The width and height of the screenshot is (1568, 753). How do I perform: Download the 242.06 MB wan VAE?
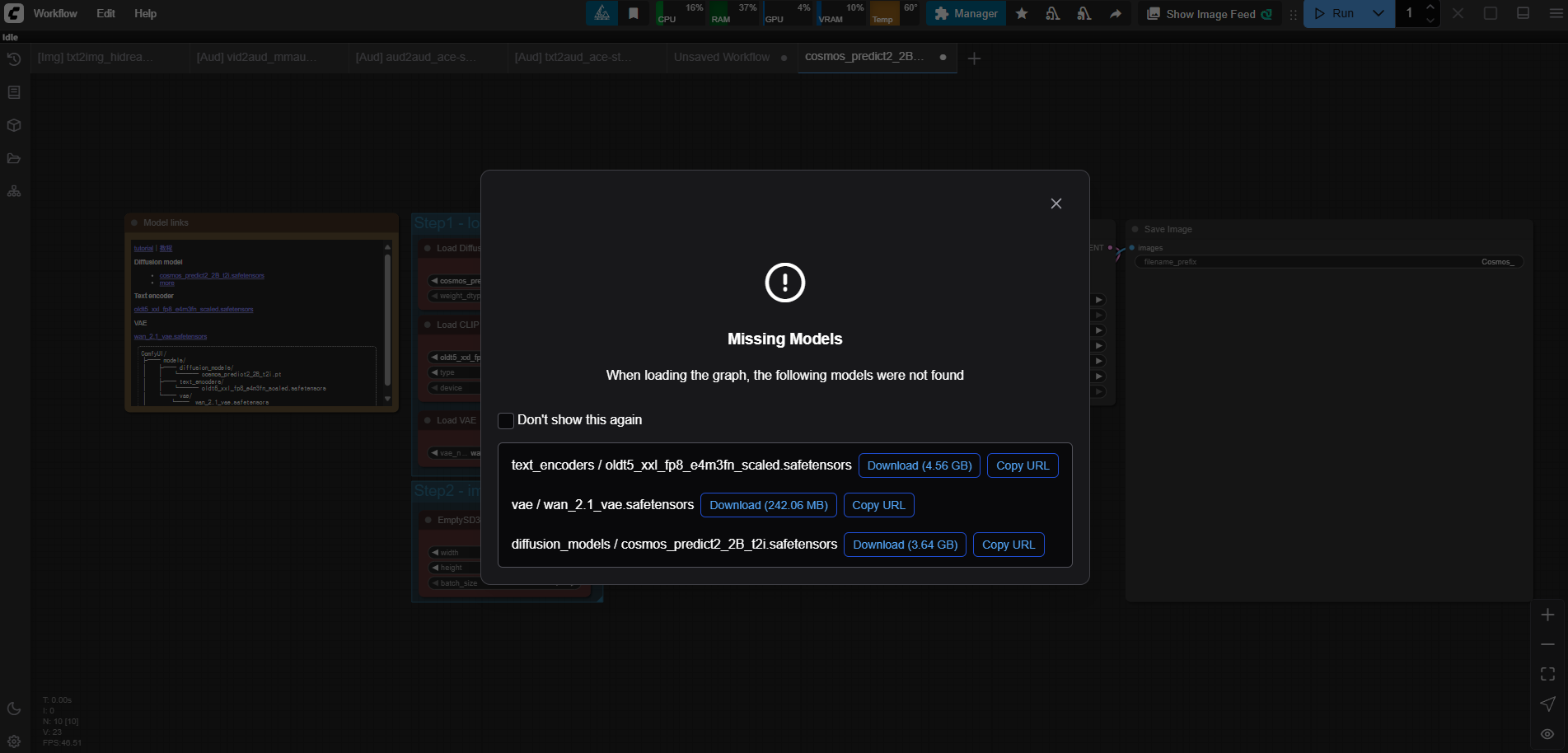pyautogui.click(x=769, y=505)
